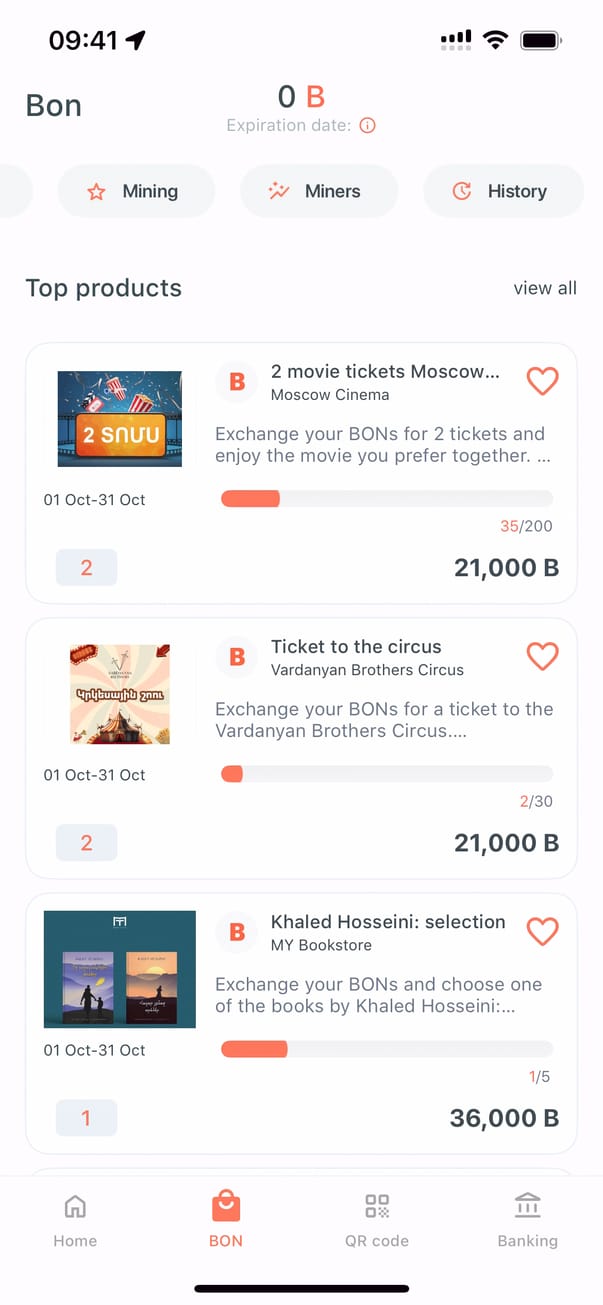This screenshot has width=603, height=1305.
Task: Open the circus ticket thumbnail image
Action: (x=120, y=694)
